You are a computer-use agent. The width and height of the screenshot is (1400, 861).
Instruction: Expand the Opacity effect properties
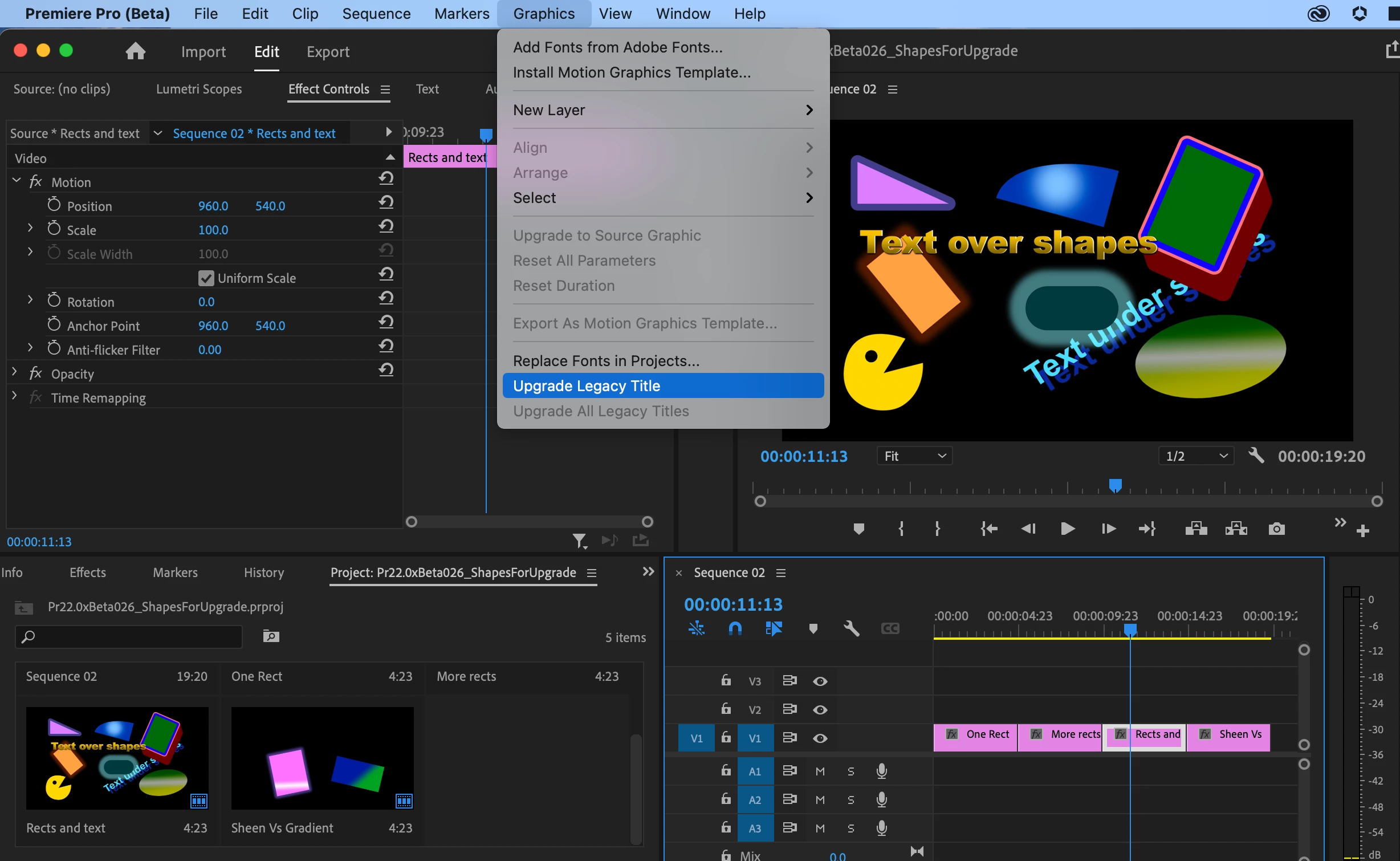pos(15,373)
